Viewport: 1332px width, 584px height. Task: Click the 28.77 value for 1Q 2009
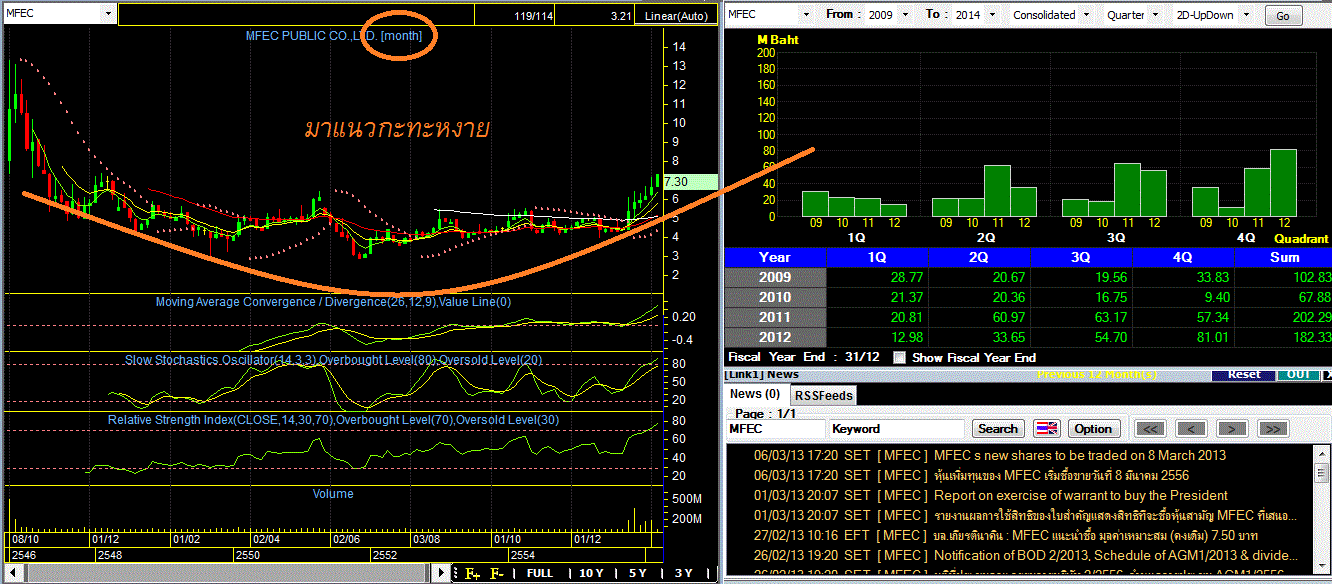(x=907, y=277)
